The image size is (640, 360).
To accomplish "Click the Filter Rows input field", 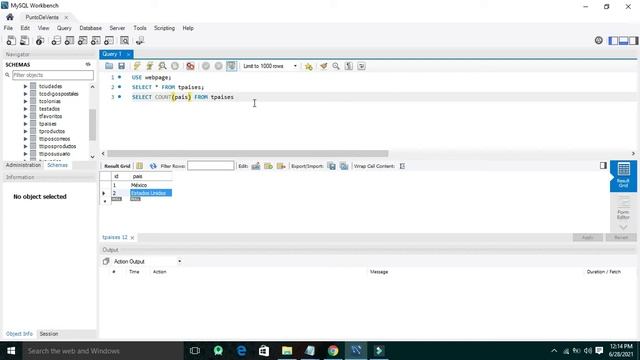I will point(211,166).
